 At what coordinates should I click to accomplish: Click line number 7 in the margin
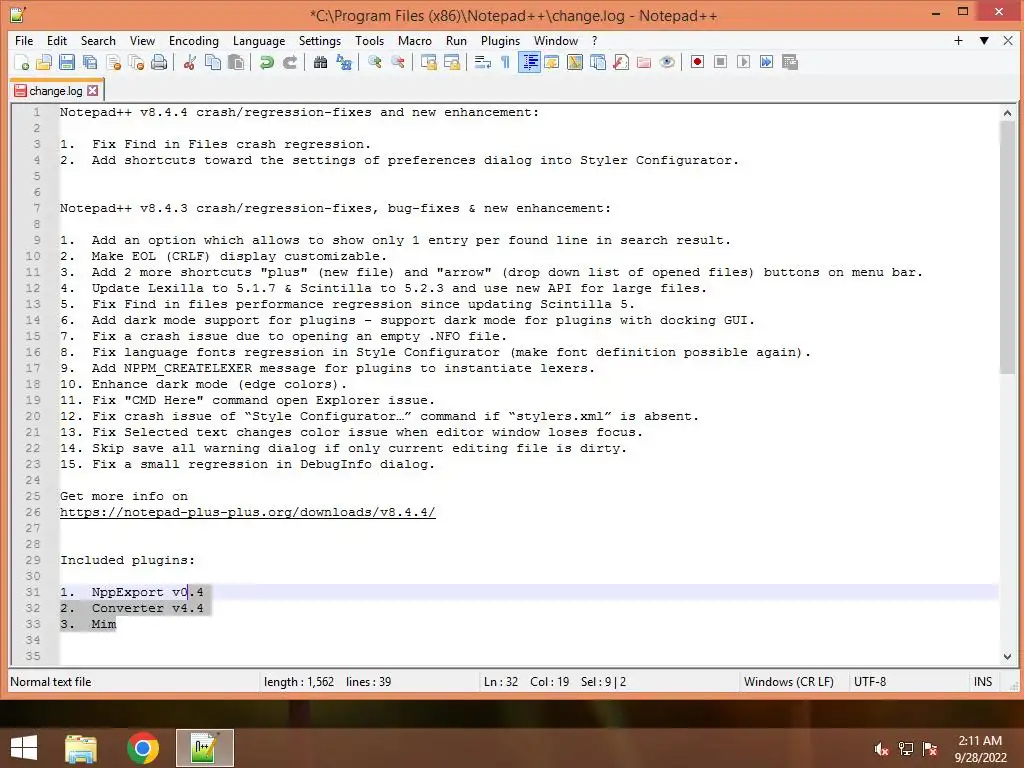[37, 208]
